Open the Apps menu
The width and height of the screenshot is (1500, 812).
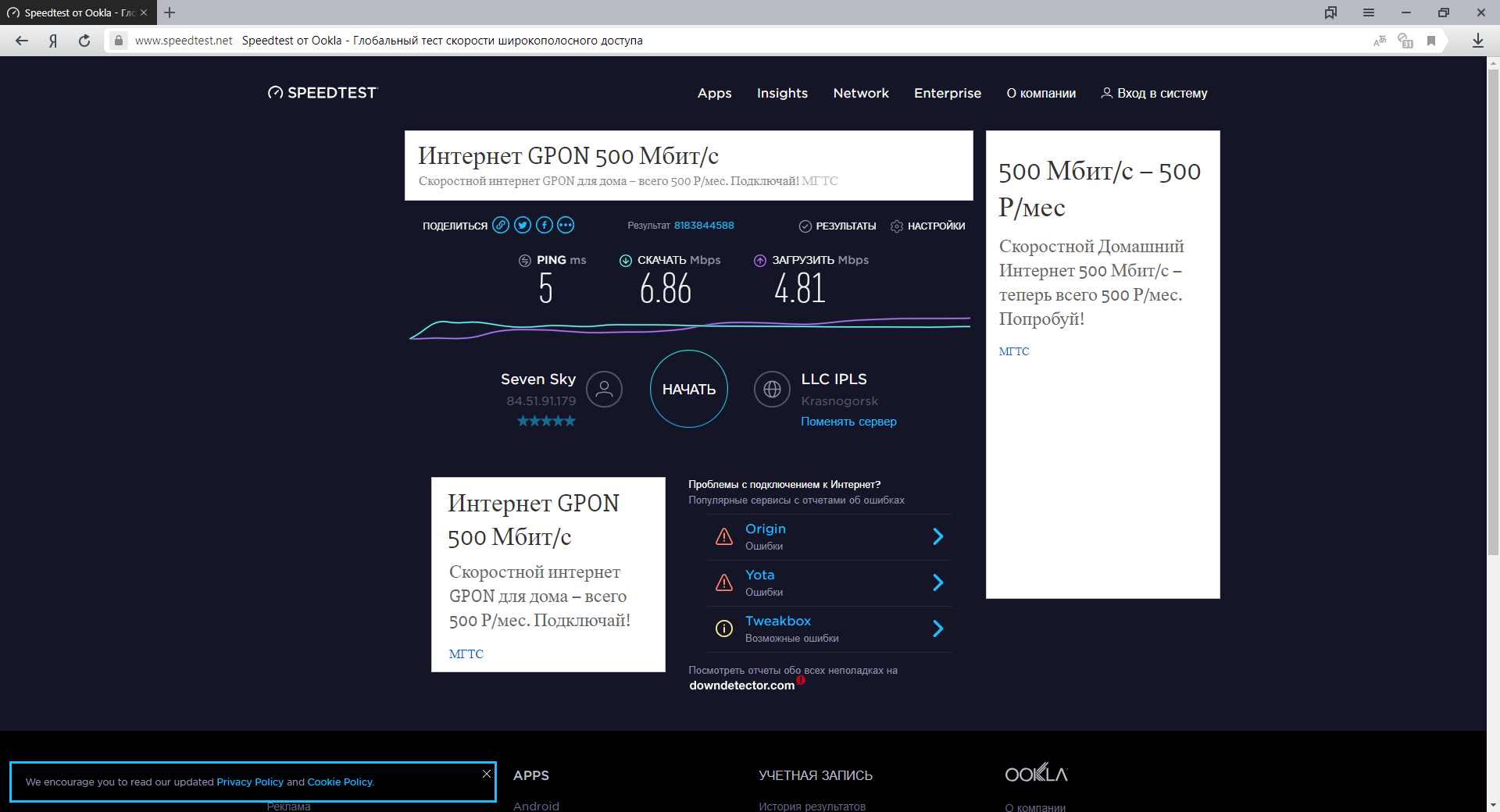click(714, 93)
